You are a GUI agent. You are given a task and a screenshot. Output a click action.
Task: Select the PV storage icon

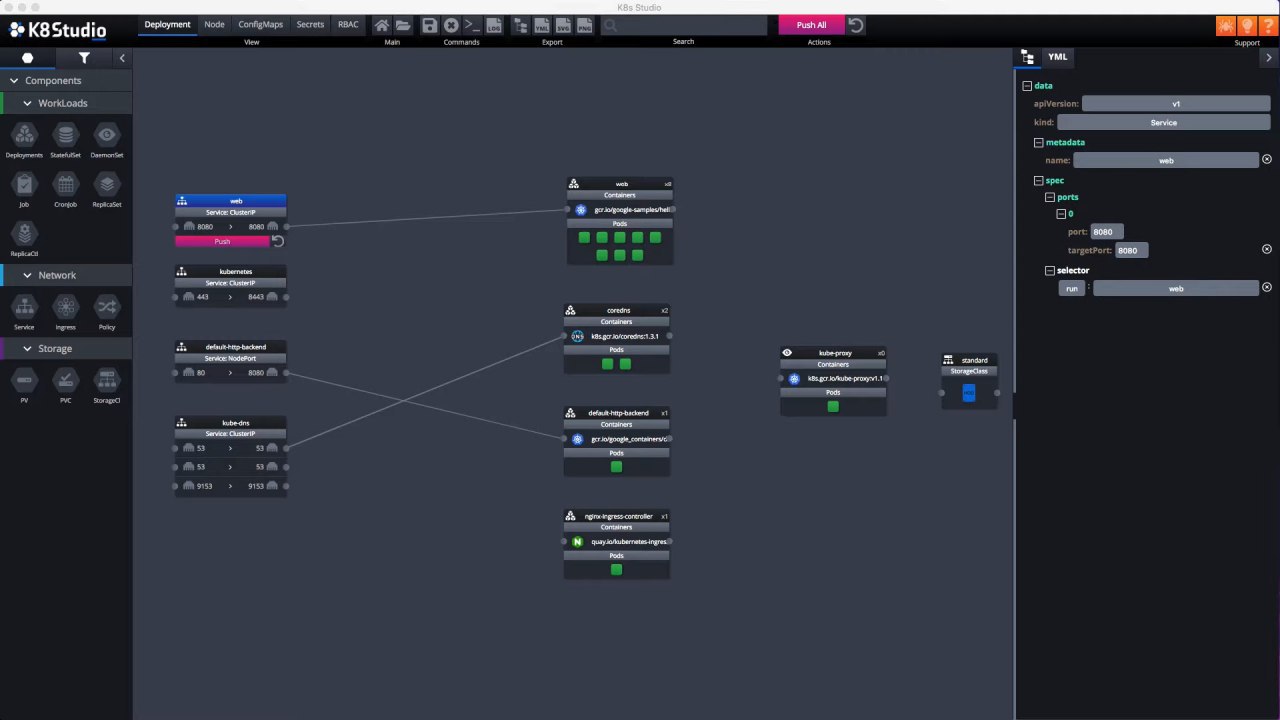point(24,380)
